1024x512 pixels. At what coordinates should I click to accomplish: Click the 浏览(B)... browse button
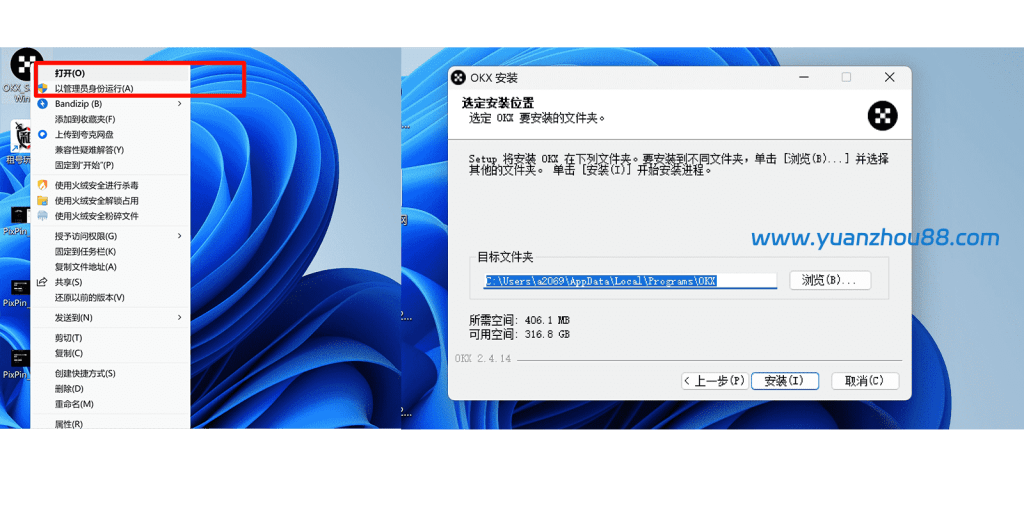click(x=829, y=281)
